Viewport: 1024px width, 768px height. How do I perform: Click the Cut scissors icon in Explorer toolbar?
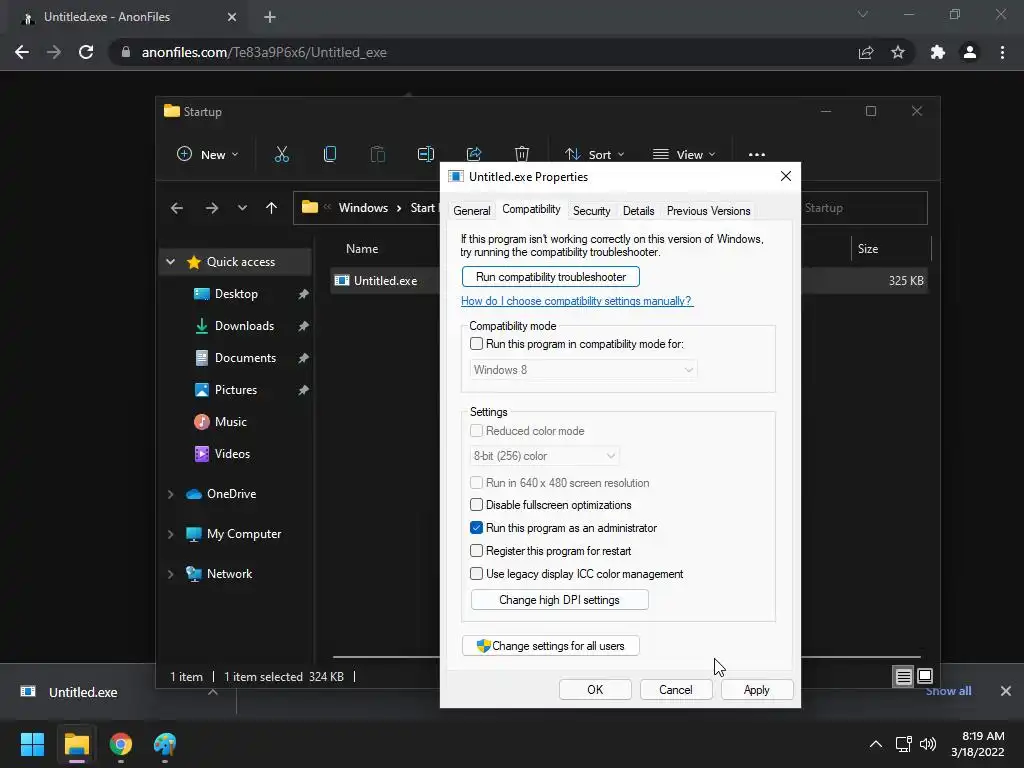point(281,154)
